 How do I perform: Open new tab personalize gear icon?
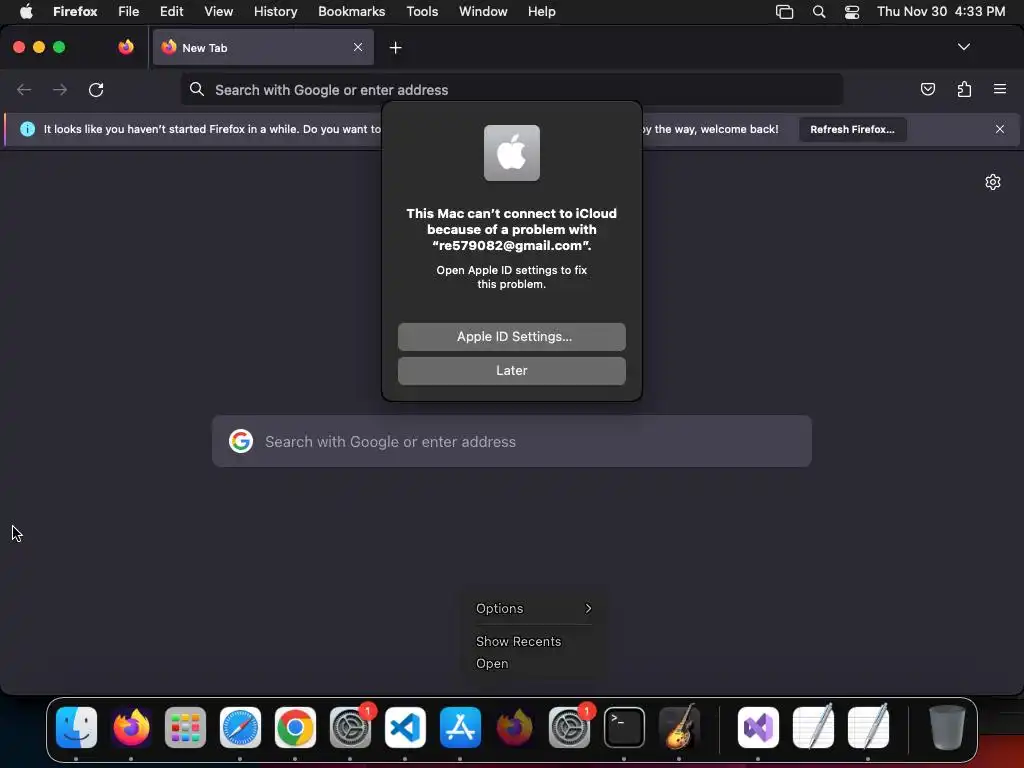[x=993, y=182]
